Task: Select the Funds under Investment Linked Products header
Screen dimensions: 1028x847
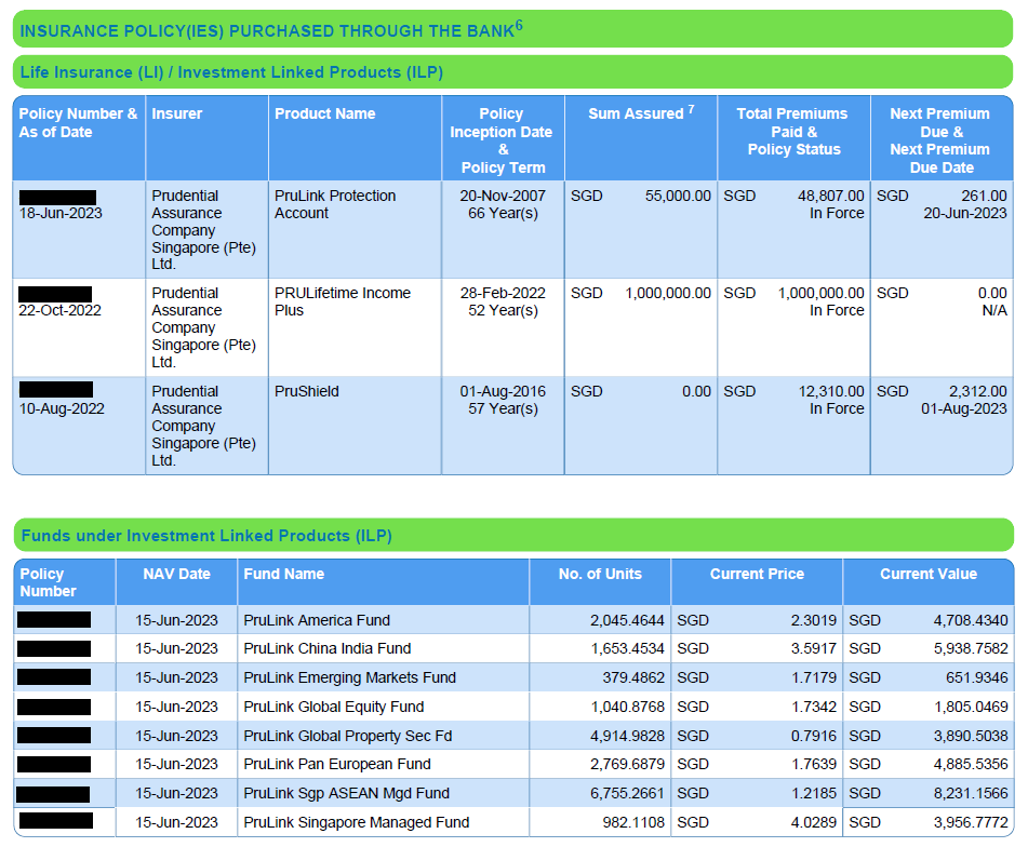Action: (x=205, y=535)
